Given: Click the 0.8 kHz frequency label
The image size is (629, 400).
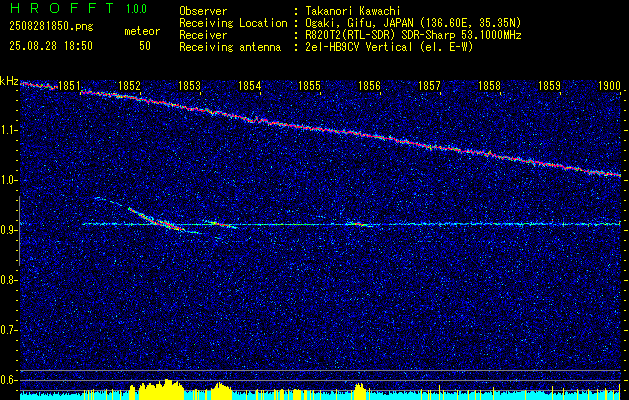Looking at the screenshot, I should pyautogui.click(x=8, y=280).
